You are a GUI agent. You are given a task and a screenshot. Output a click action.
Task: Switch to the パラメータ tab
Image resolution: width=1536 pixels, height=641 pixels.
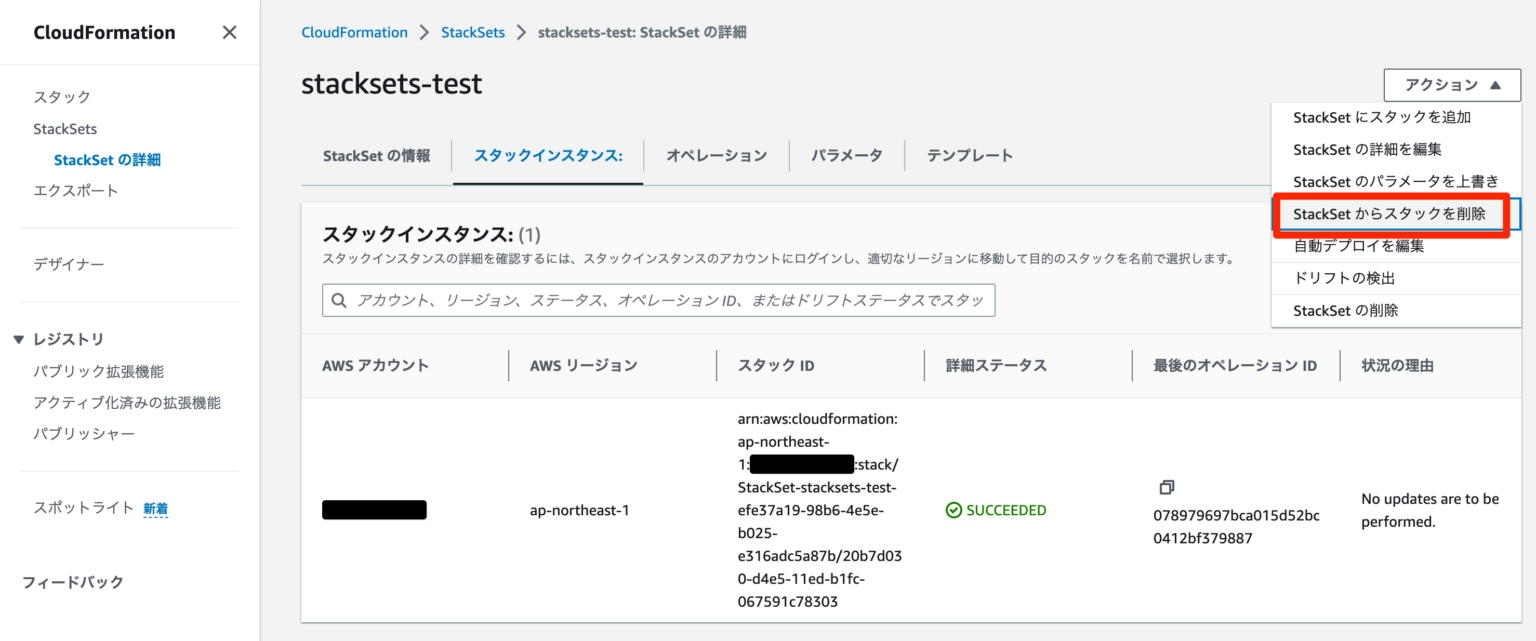[x=846, y=155]
